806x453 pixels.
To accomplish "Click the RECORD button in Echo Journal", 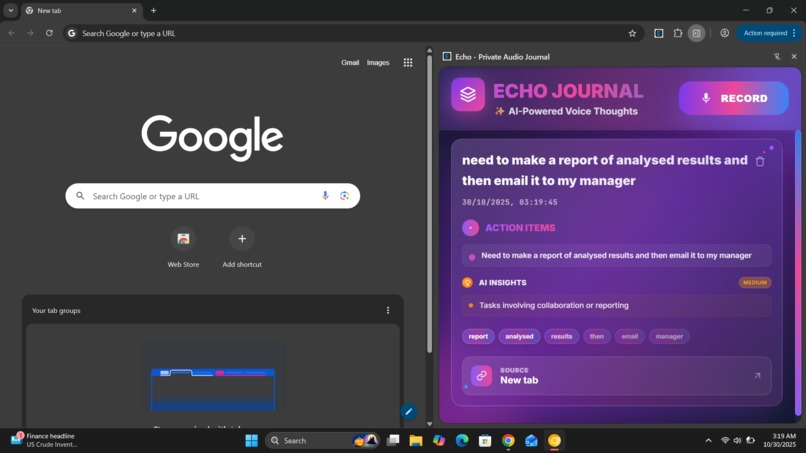I will coord(734,98).
